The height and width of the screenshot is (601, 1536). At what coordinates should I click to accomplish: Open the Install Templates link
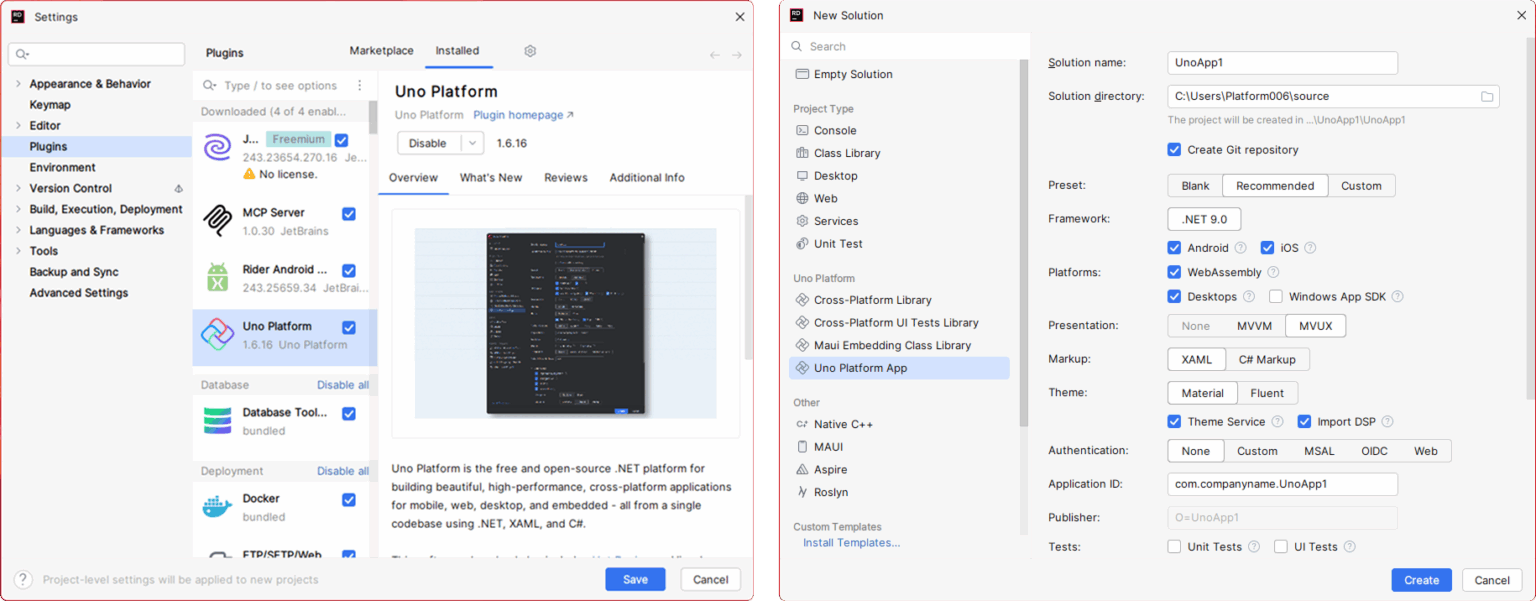coord(851,543)
